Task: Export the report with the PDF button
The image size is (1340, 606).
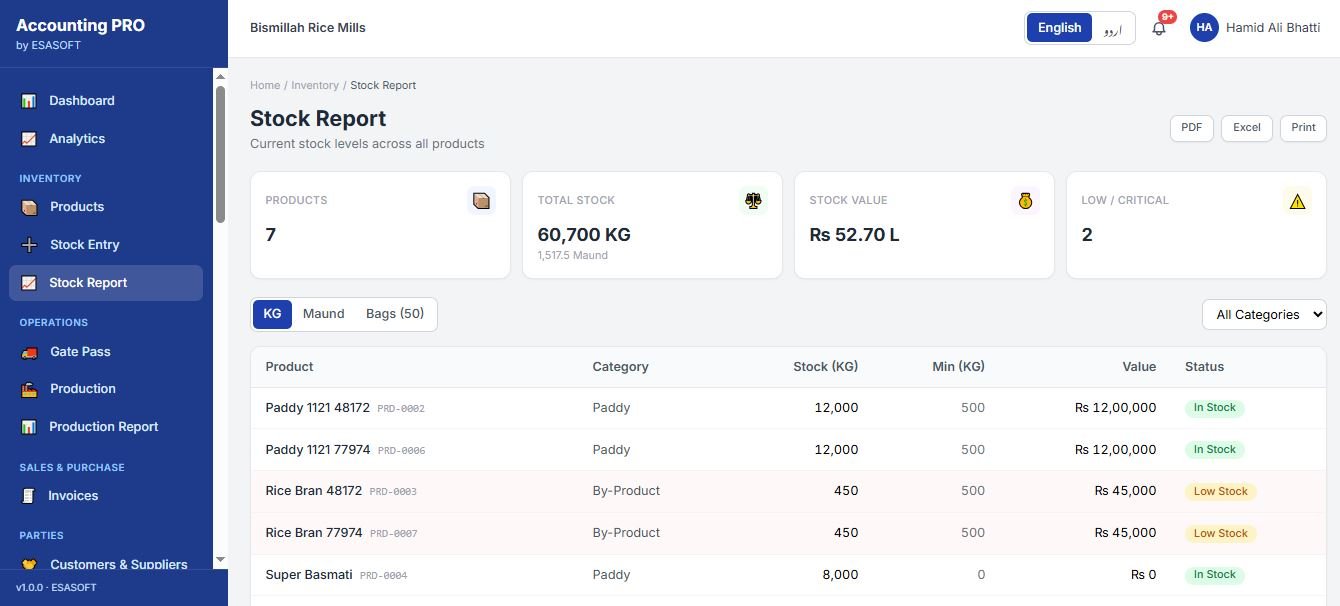Action: (1191, 128)
